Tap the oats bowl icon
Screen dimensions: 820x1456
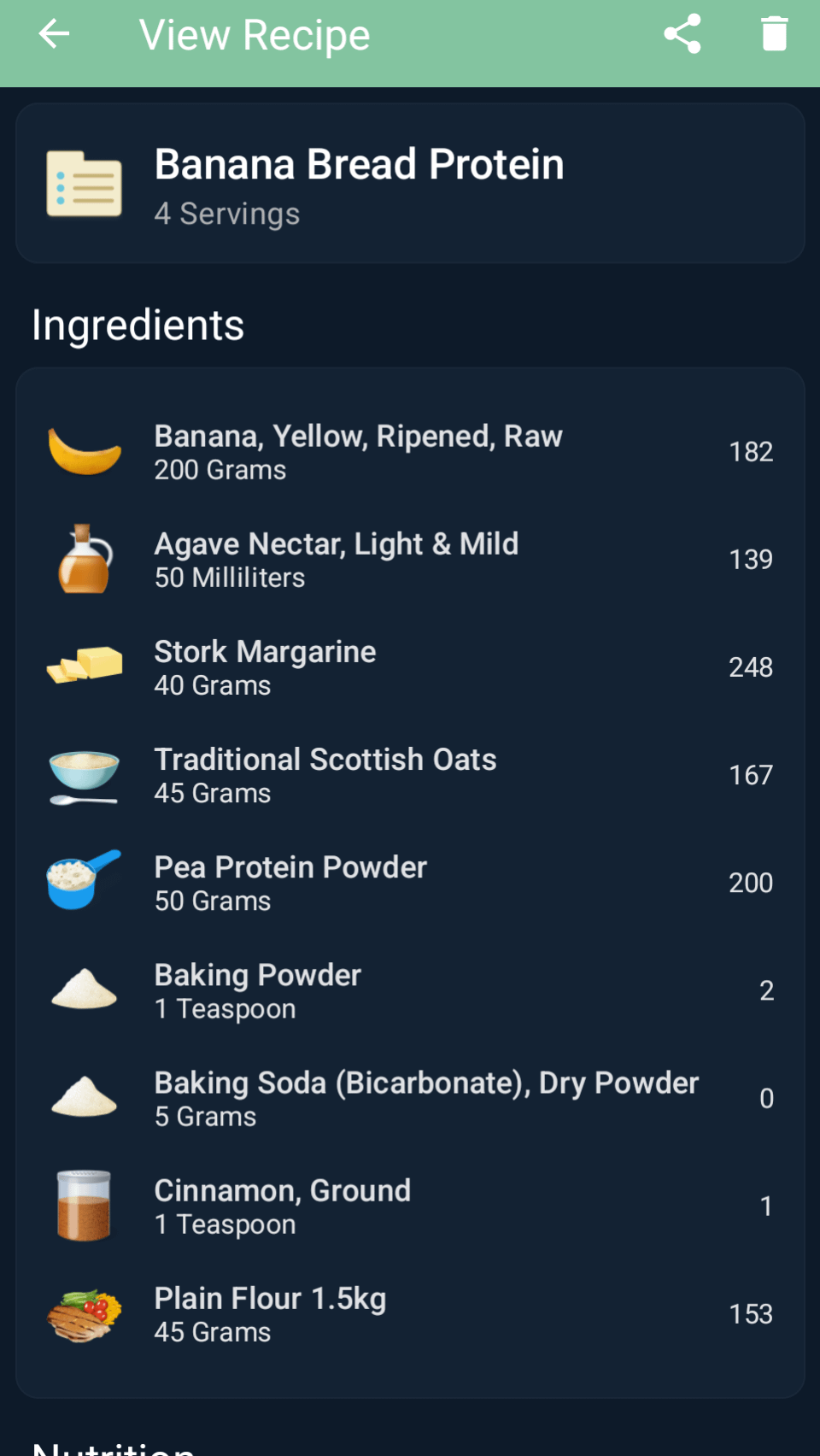[84, 775]
